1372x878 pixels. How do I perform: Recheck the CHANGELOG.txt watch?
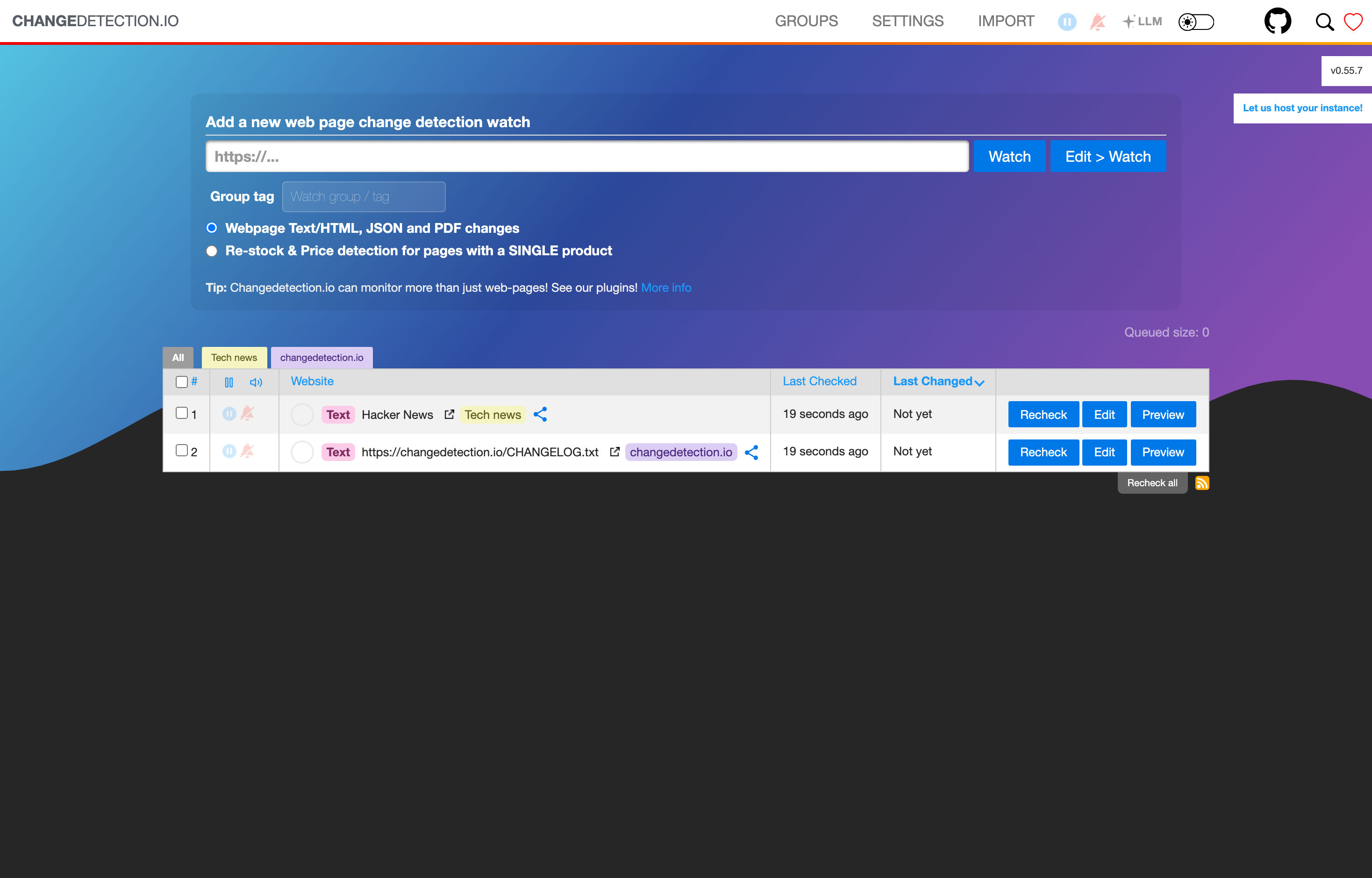[x=1043, y=452]
